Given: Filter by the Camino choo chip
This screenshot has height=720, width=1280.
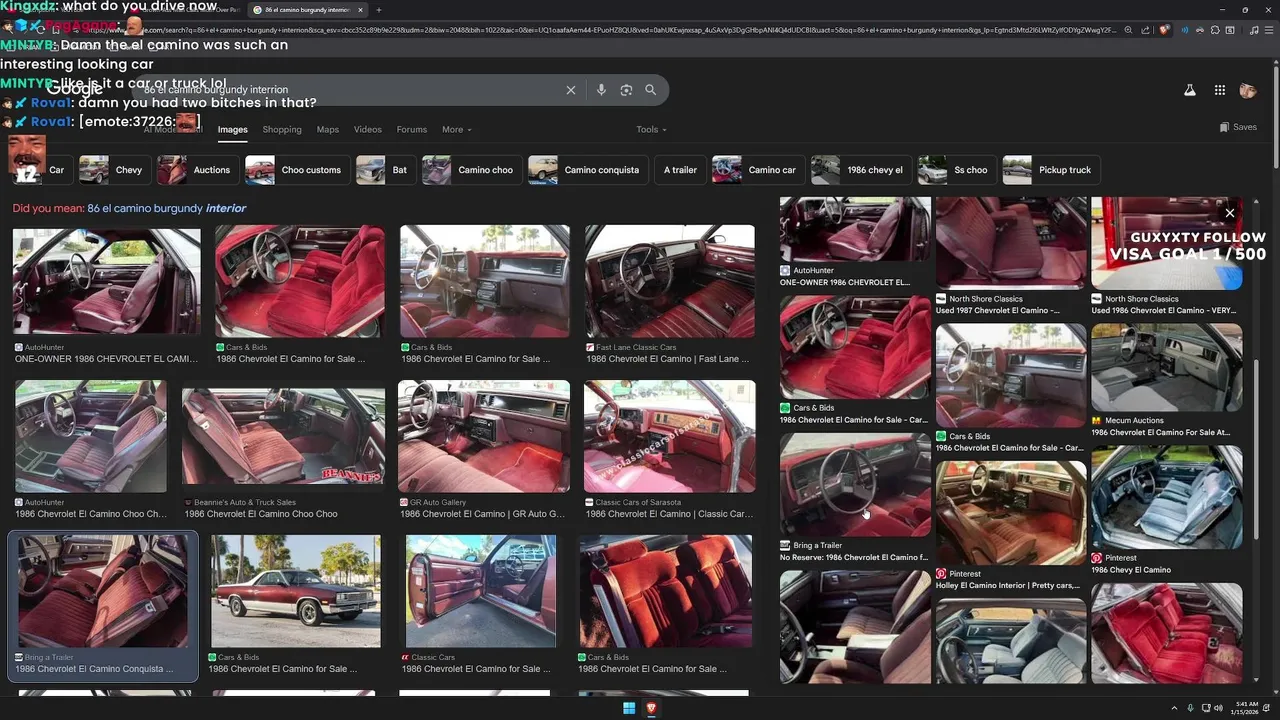Looking at the screenshot, I should (x=471, y=170).
